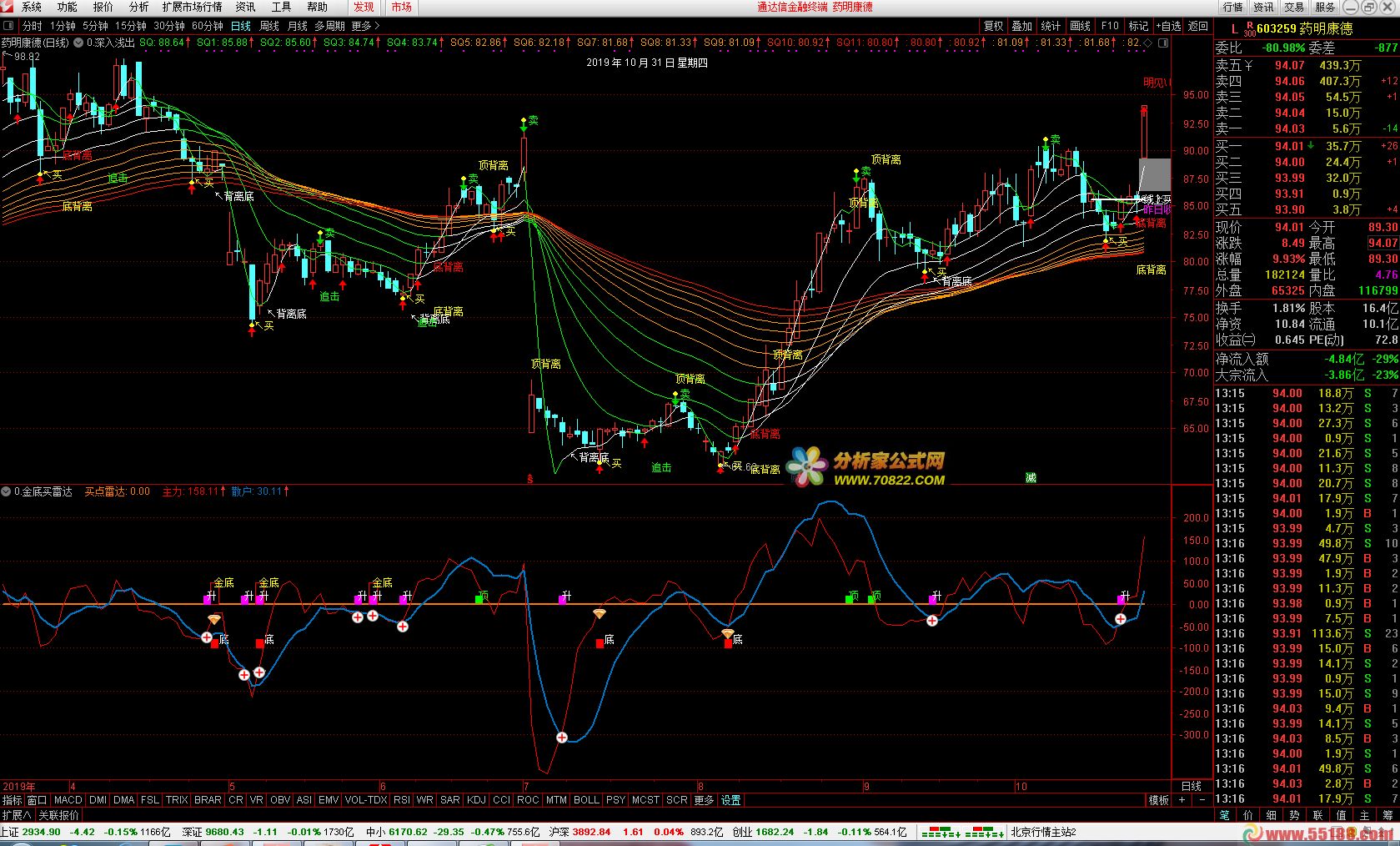Click the 统计 statistics button
Viewport: 1400px width, 846px height.
pyautogui.click(x=1051, y=27)
